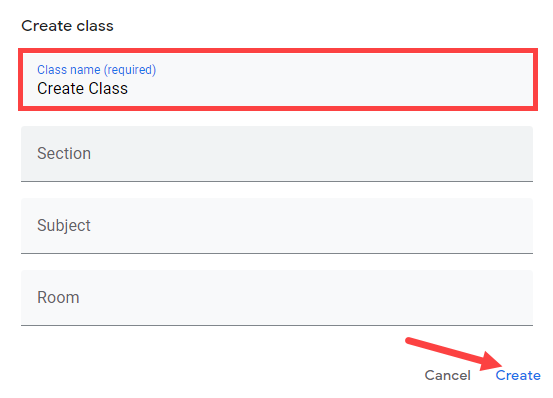553x398 pixels.
Task: Click the underline beneath the Section field
Action: [277, 182]
